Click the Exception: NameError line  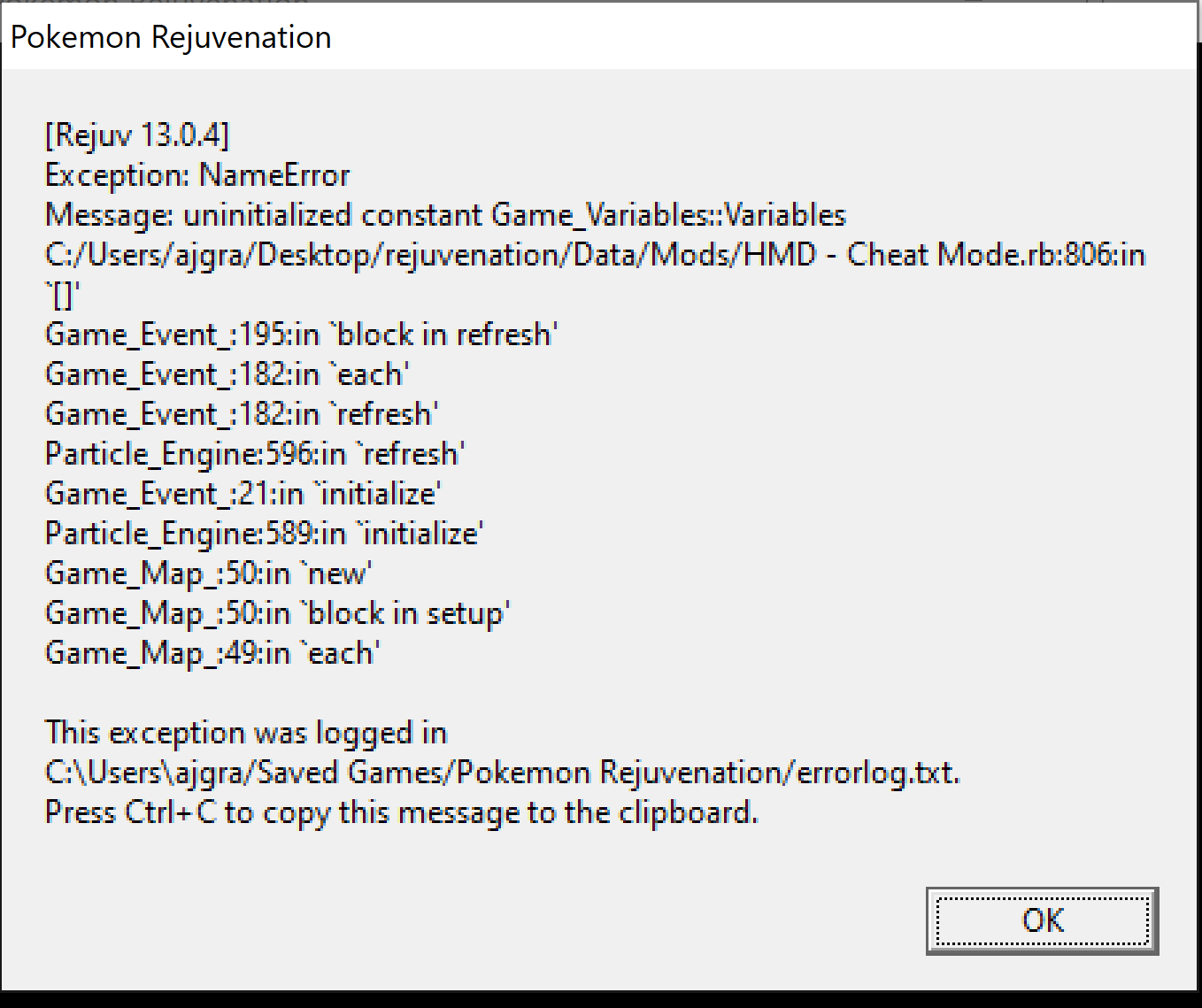coord(197,175)
